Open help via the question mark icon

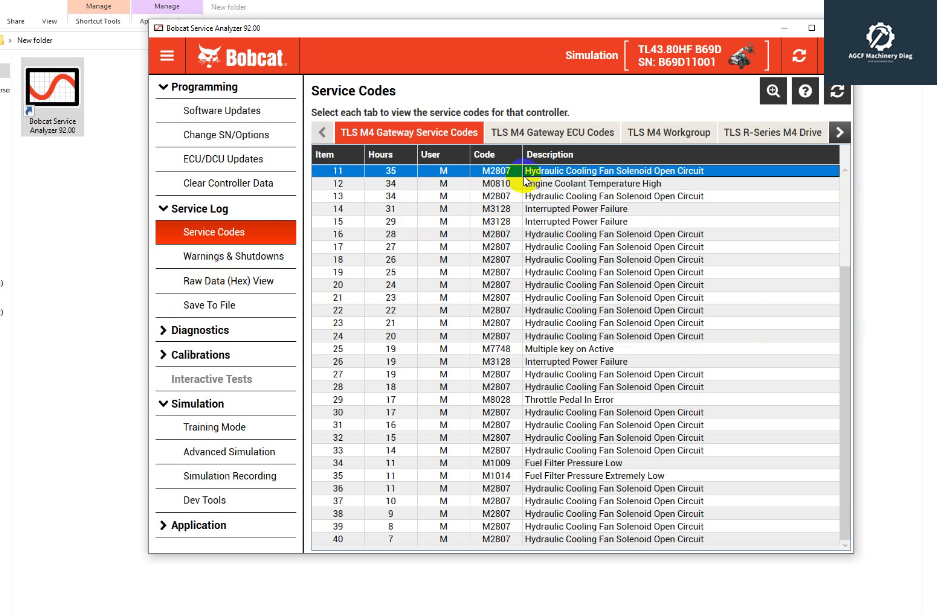[x=805, y=90]
